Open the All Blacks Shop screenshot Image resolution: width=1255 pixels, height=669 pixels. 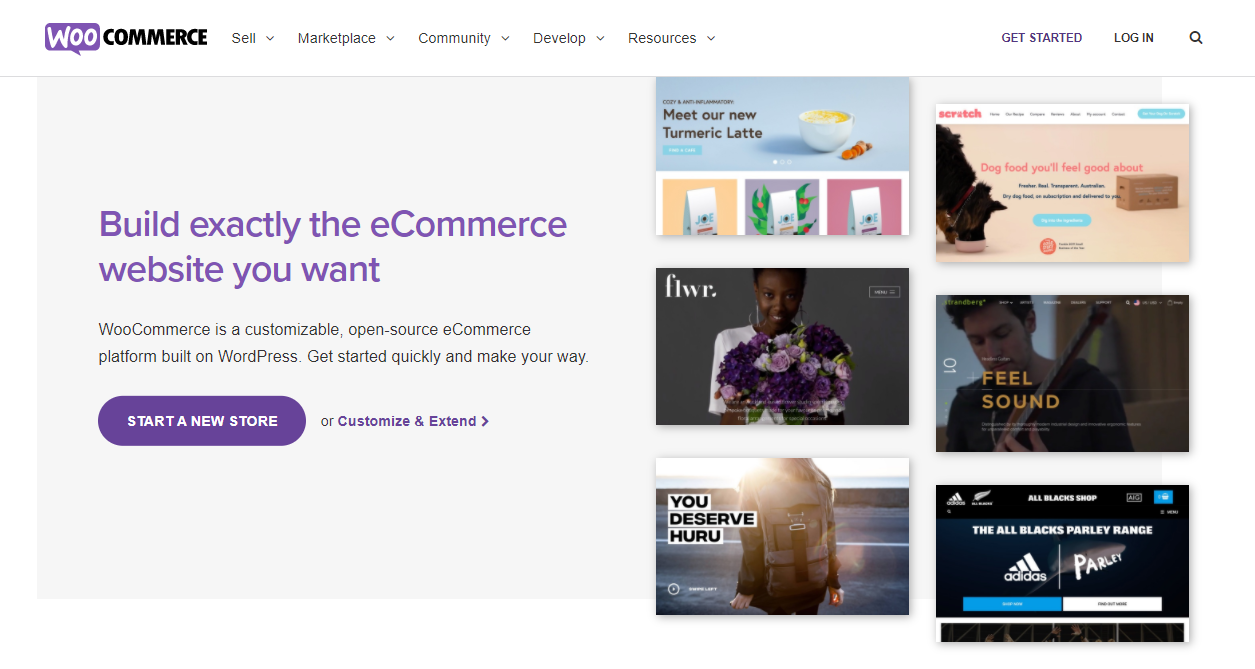1062,563
